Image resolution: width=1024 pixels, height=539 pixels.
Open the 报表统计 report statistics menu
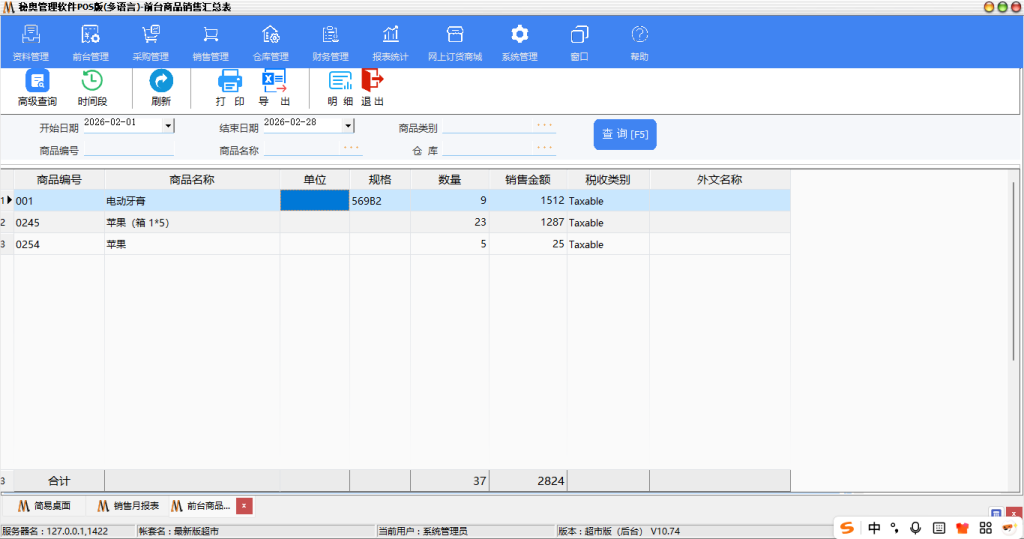tap(390, 42)
